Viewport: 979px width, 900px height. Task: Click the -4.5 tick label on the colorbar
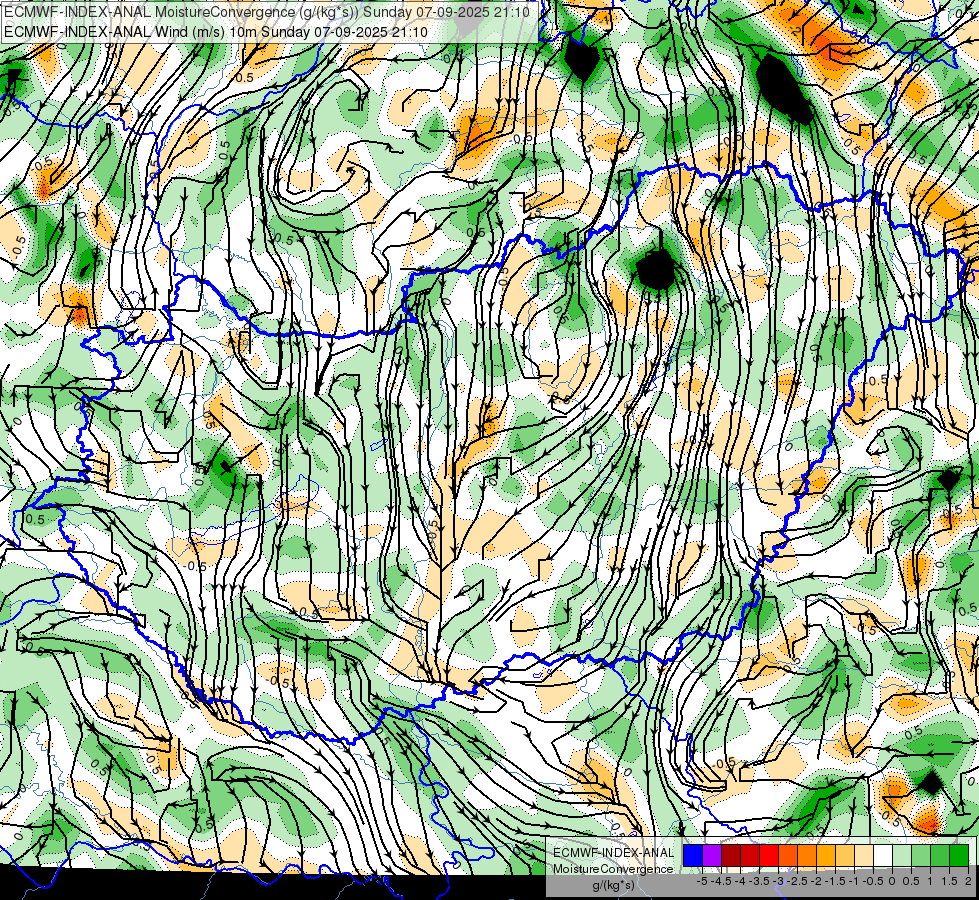click(721, 881)
